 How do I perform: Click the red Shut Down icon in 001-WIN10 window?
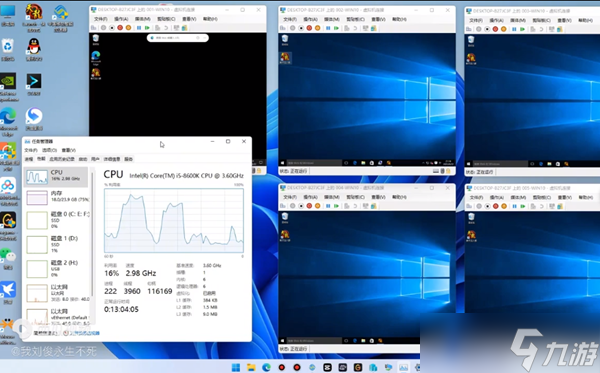(120, 28)
